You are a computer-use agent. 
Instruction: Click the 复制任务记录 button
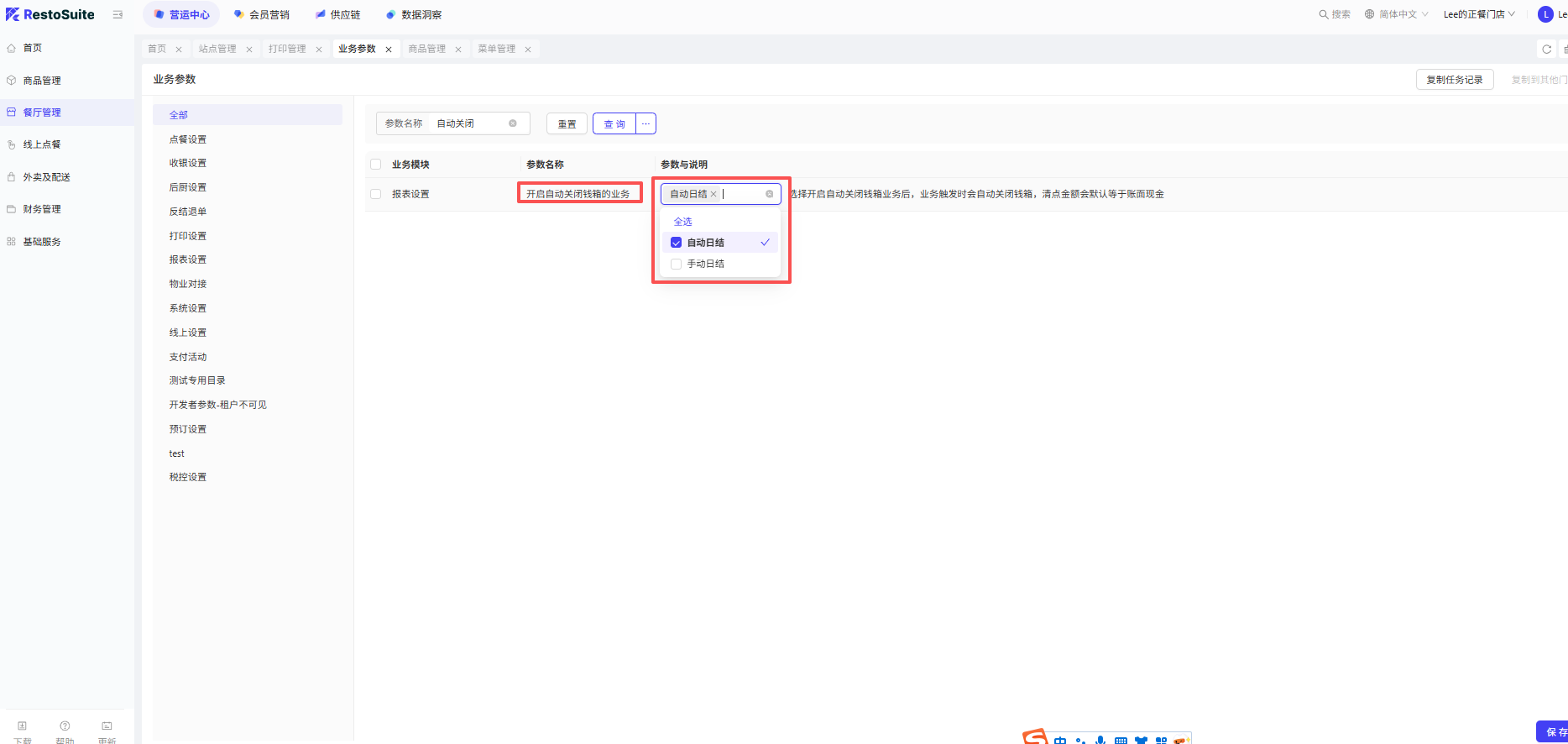(1454, 80)
